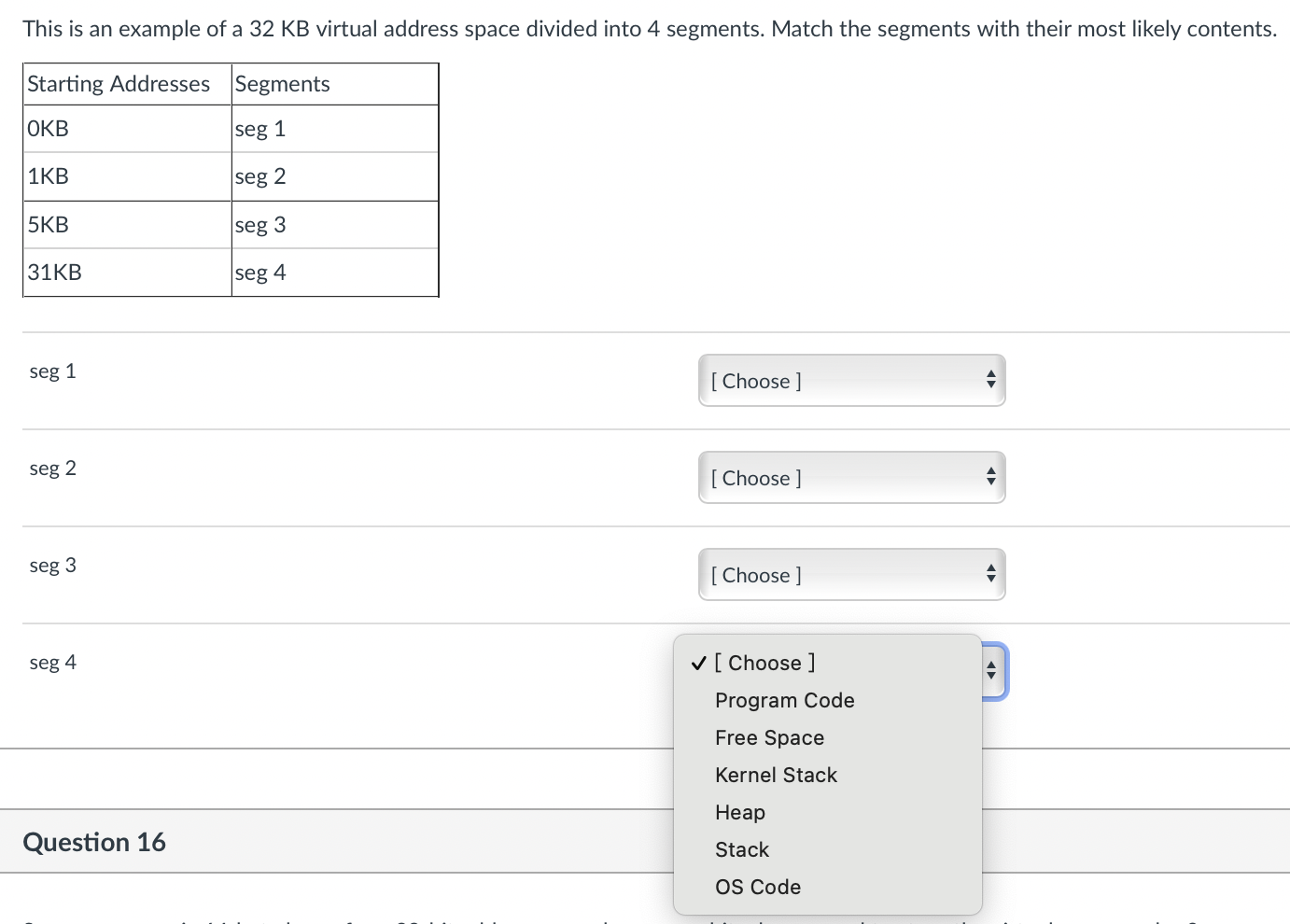This screenshot has width=1290, height=924.
Task: Select Stack from the dropdown options
Action: click(742, 849)
